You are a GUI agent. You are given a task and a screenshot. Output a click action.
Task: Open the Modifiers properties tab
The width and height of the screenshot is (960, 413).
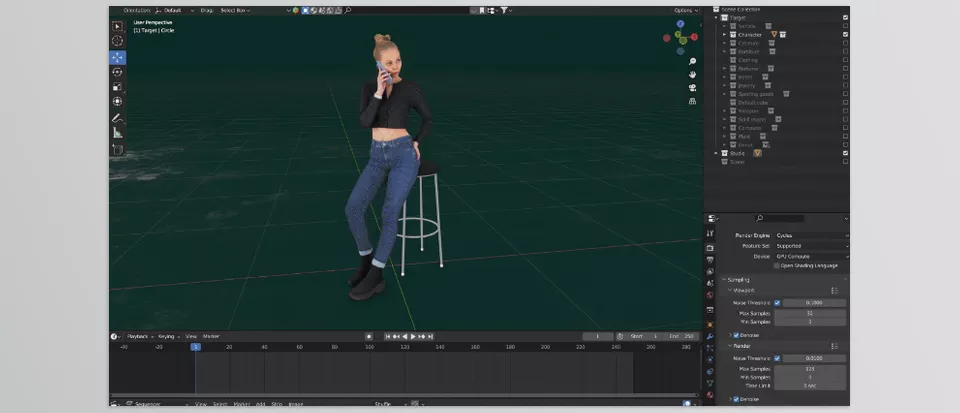(710, 337)
